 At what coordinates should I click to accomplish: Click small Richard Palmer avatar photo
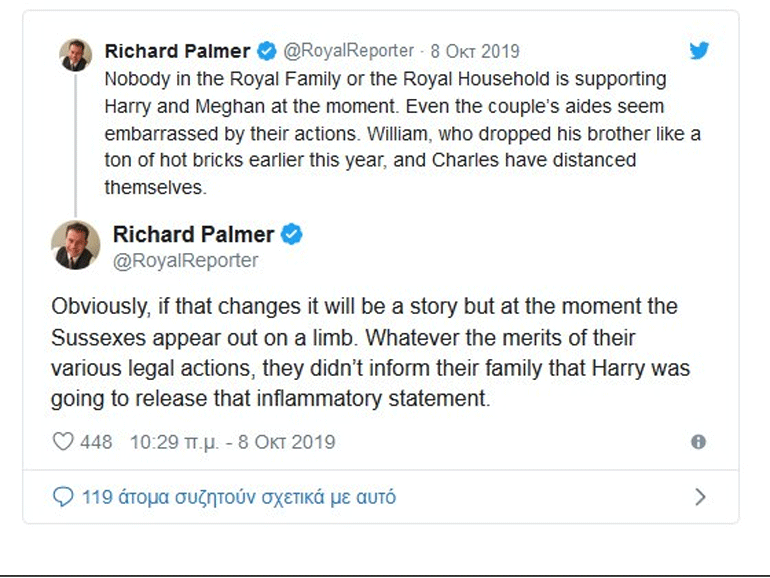[75, 54]
